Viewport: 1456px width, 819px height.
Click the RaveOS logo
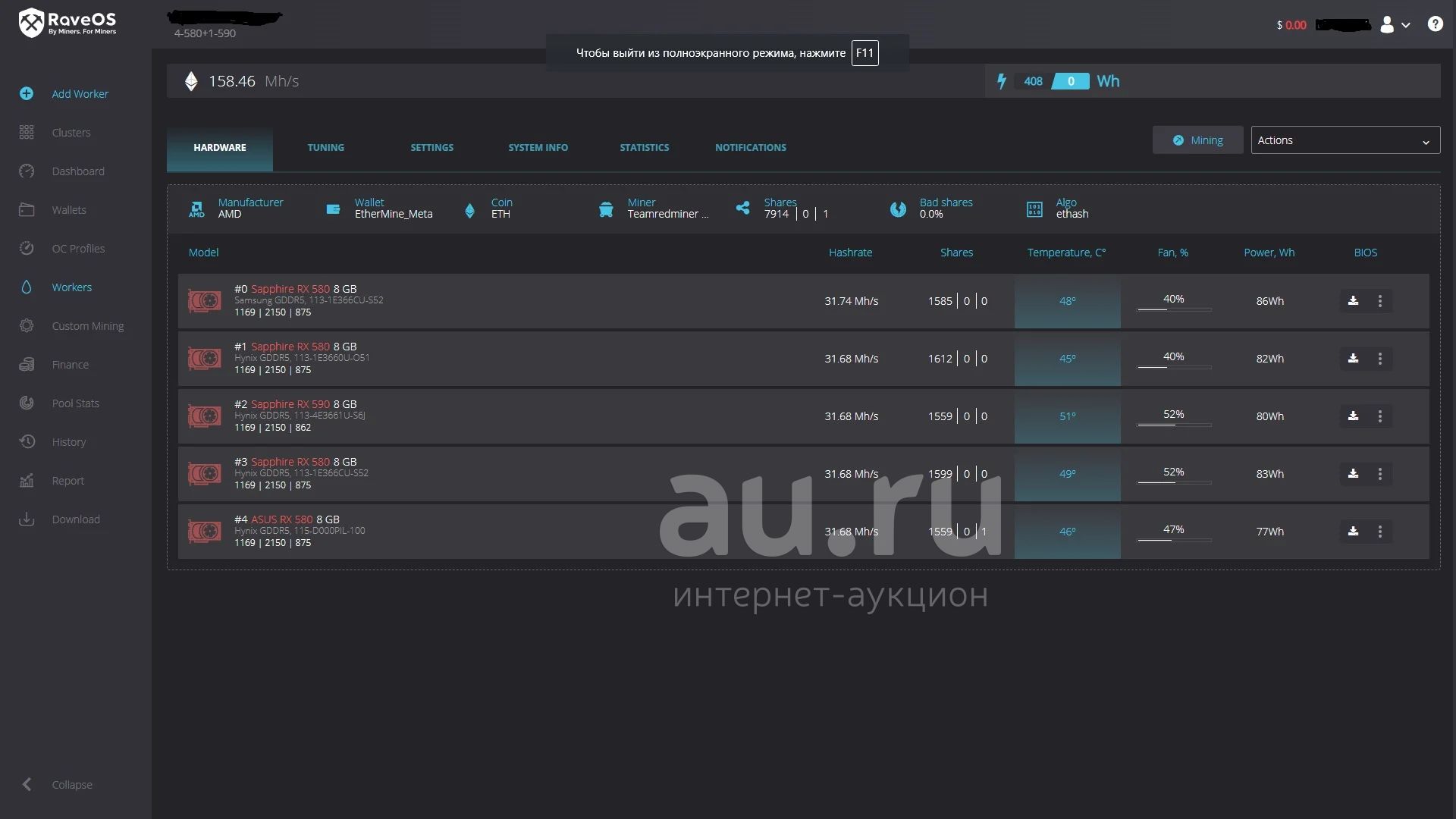[67, 23]
